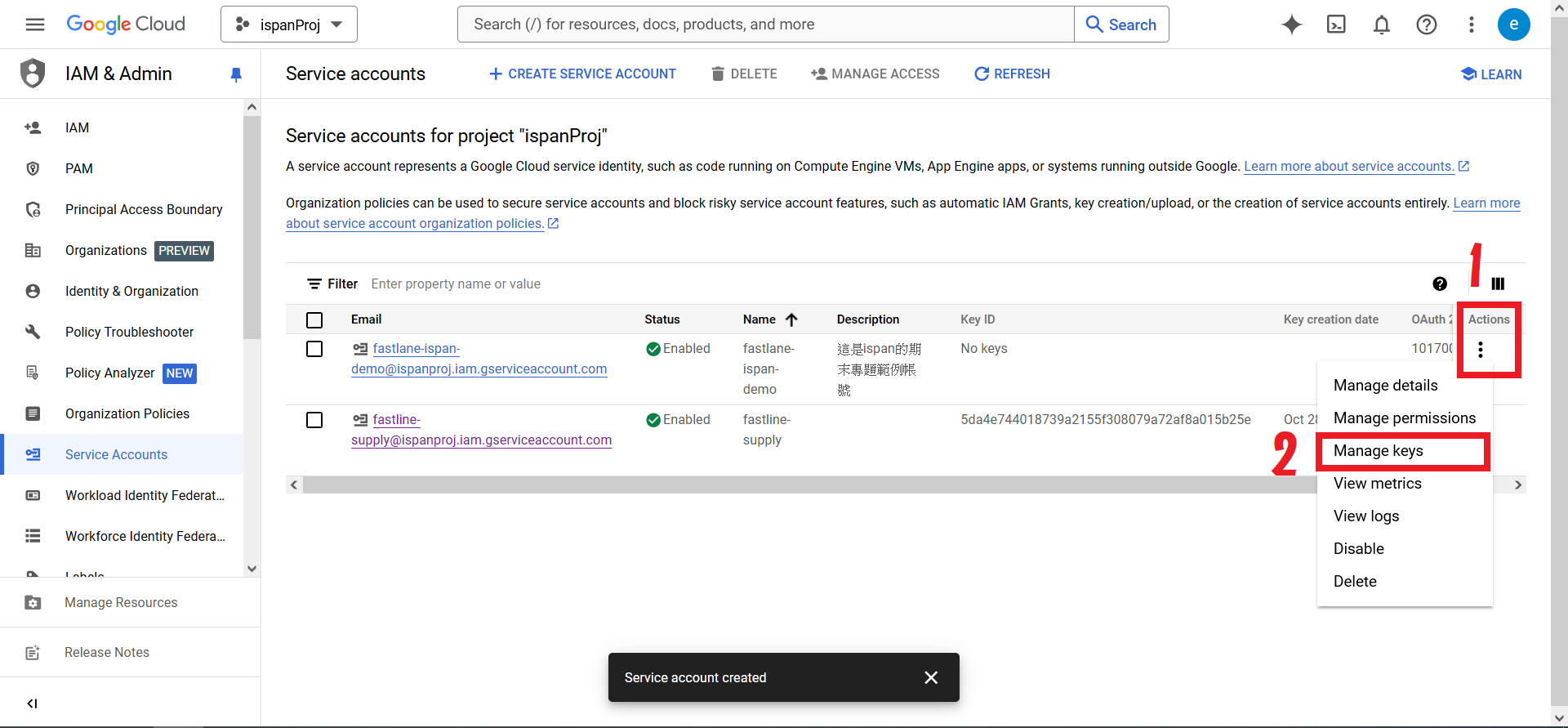This screenshot has height=728, width=1568.
Task: Open Organization Policies
Action: click(x=122, y=413)
